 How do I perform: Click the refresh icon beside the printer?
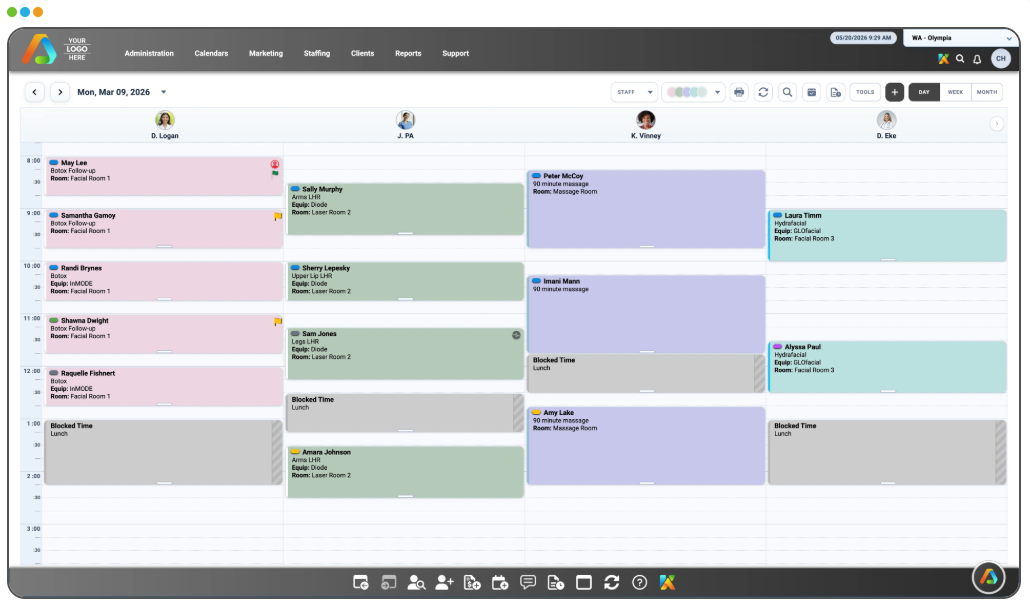763,93
